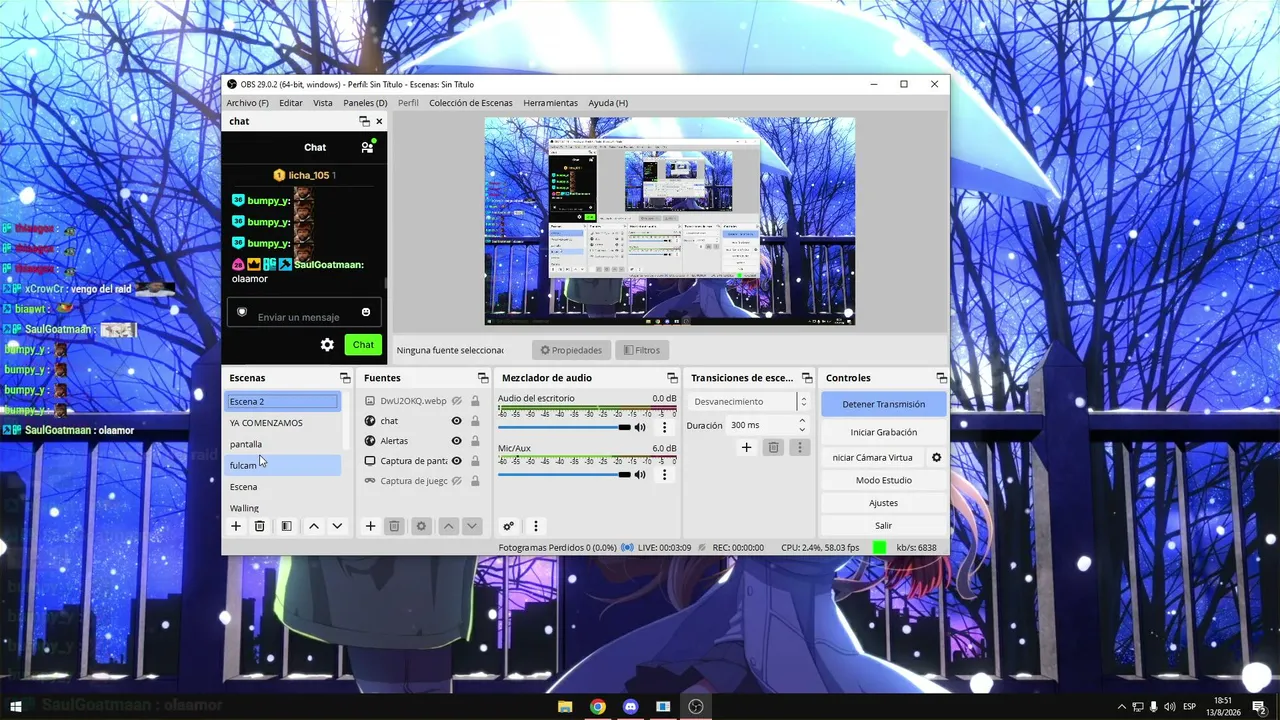
Task: Open the Mic/Aux three-dot options
Action: (665, 474)
